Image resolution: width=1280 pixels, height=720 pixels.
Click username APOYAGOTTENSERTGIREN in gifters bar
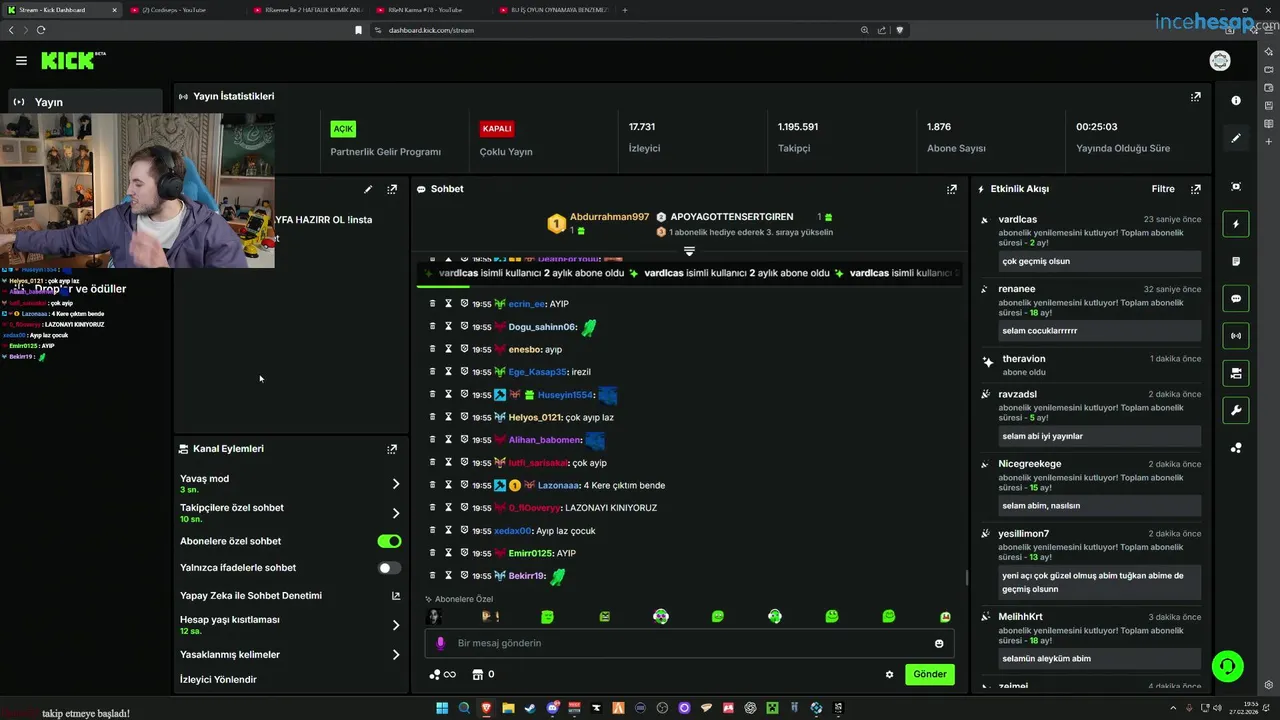pos(732,217)
